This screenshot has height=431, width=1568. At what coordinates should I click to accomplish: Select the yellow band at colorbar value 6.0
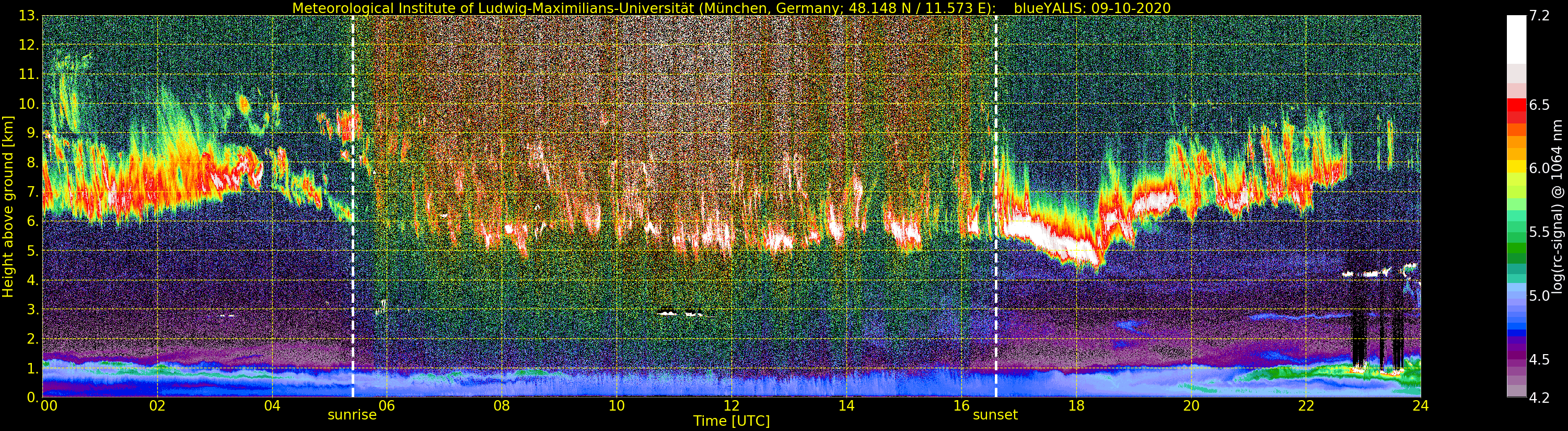point(1516,167)
